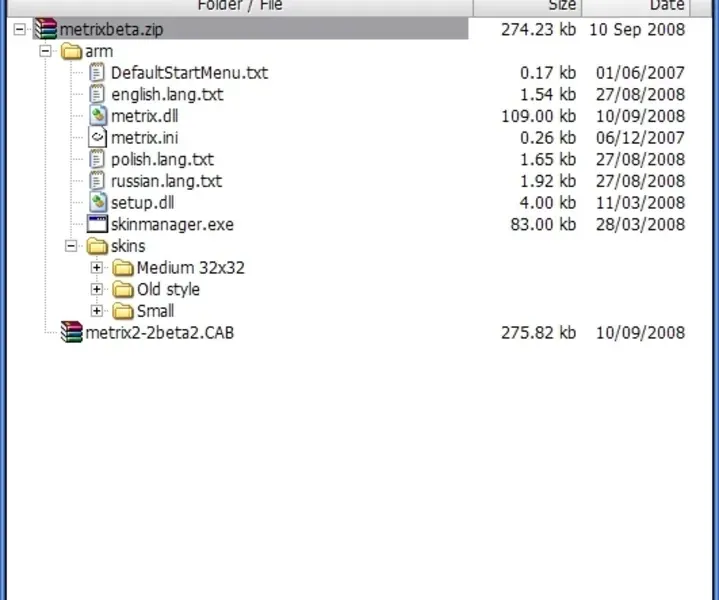Sort by the Date column header
The image size is (719, 600).
(x=636, y=6)
